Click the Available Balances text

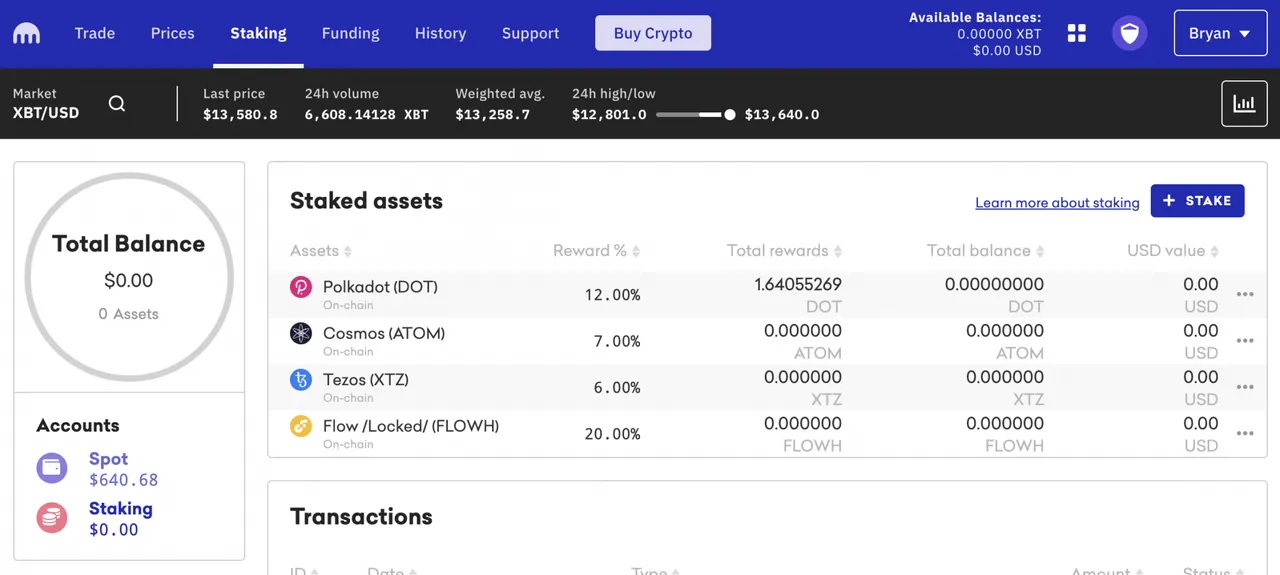tap(975, 17)
